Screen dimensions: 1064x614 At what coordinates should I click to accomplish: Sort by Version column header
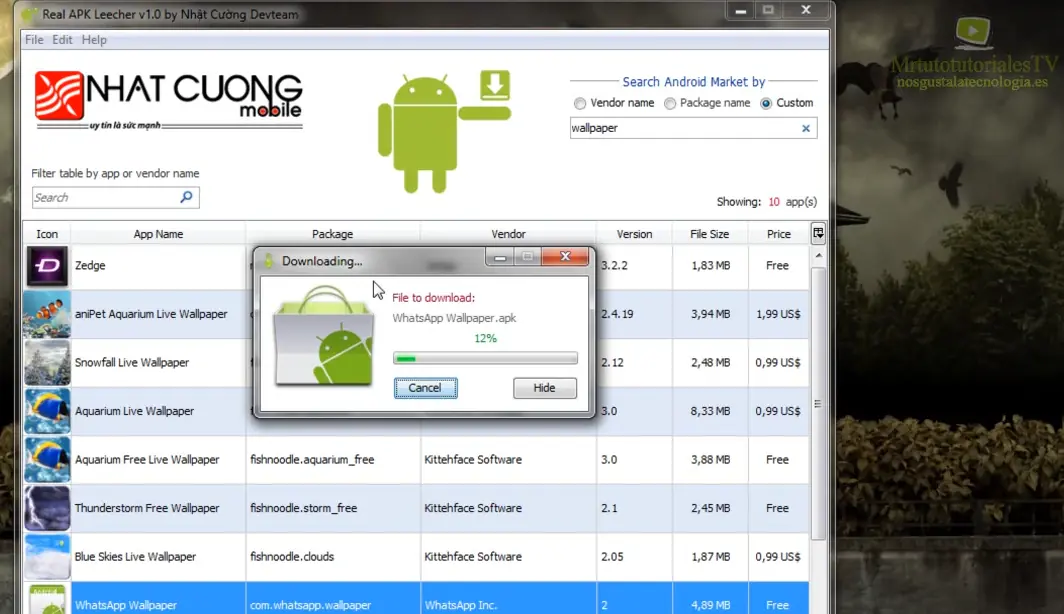634,234
